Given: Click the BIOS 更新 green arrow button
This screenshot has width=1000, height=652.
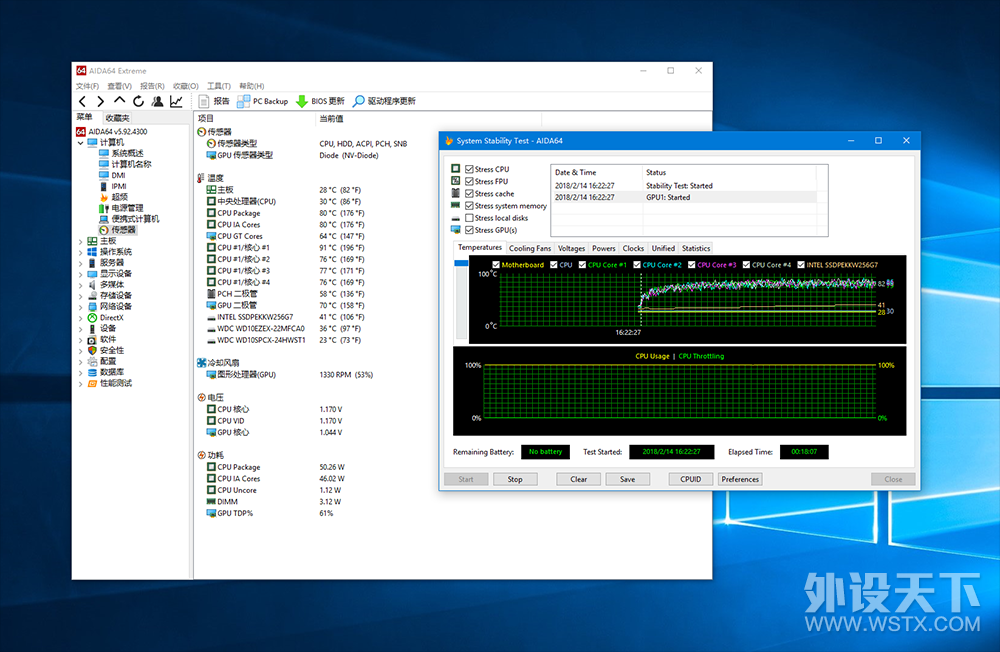Looking at the screenshot, I should coord(320,101).
